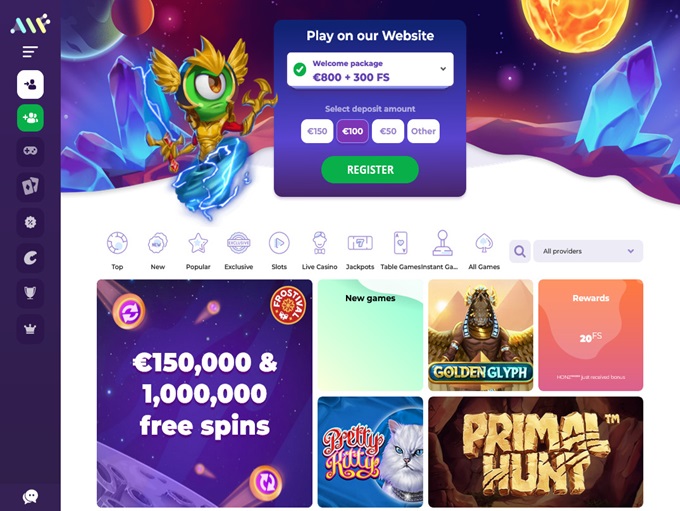Click the green REGISTER button
Screen dimensions: 680x511
pyautogui.click(x=370, y=170)
